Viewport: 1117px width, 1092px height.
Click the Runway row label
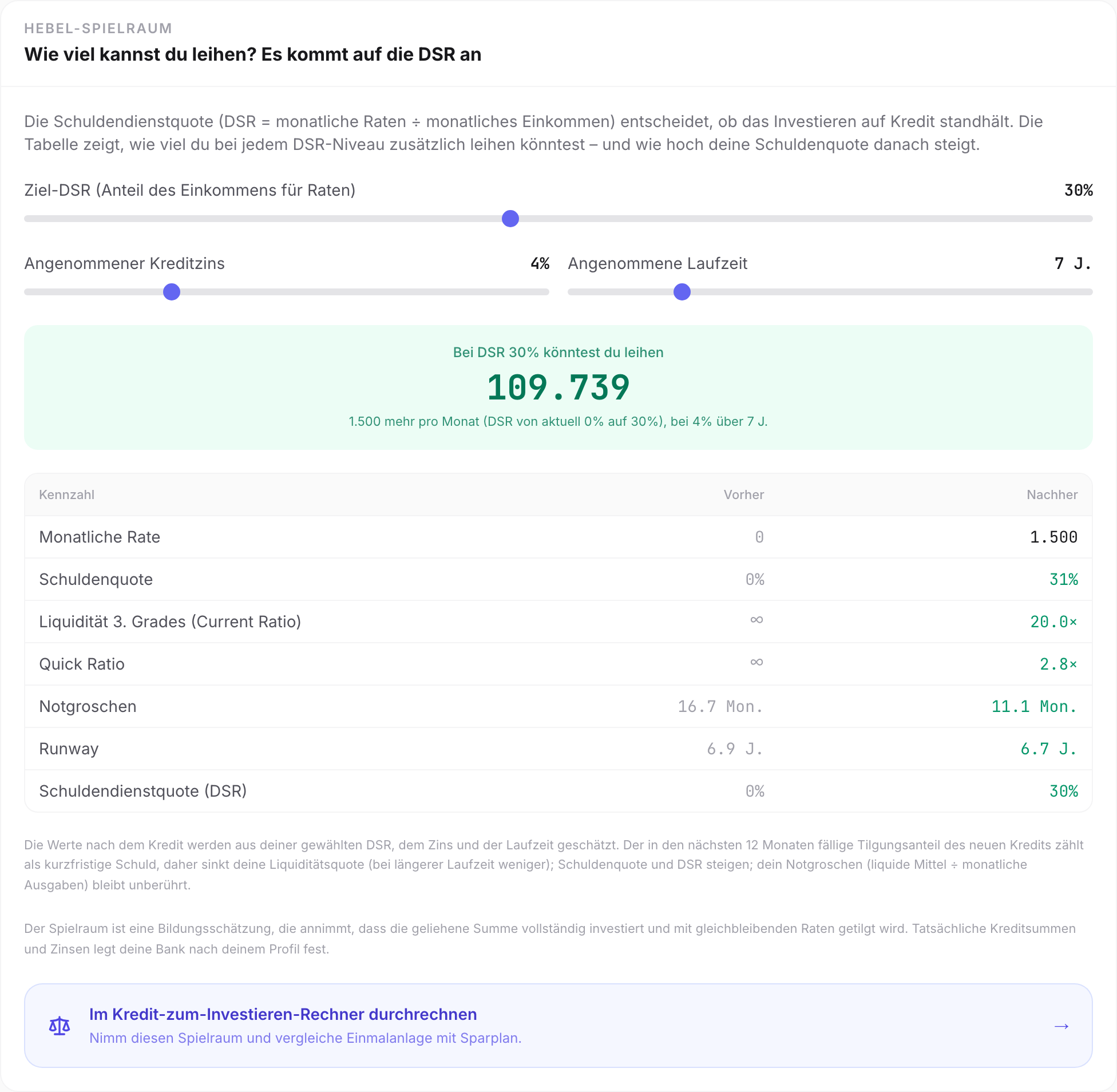coord(69,749)
